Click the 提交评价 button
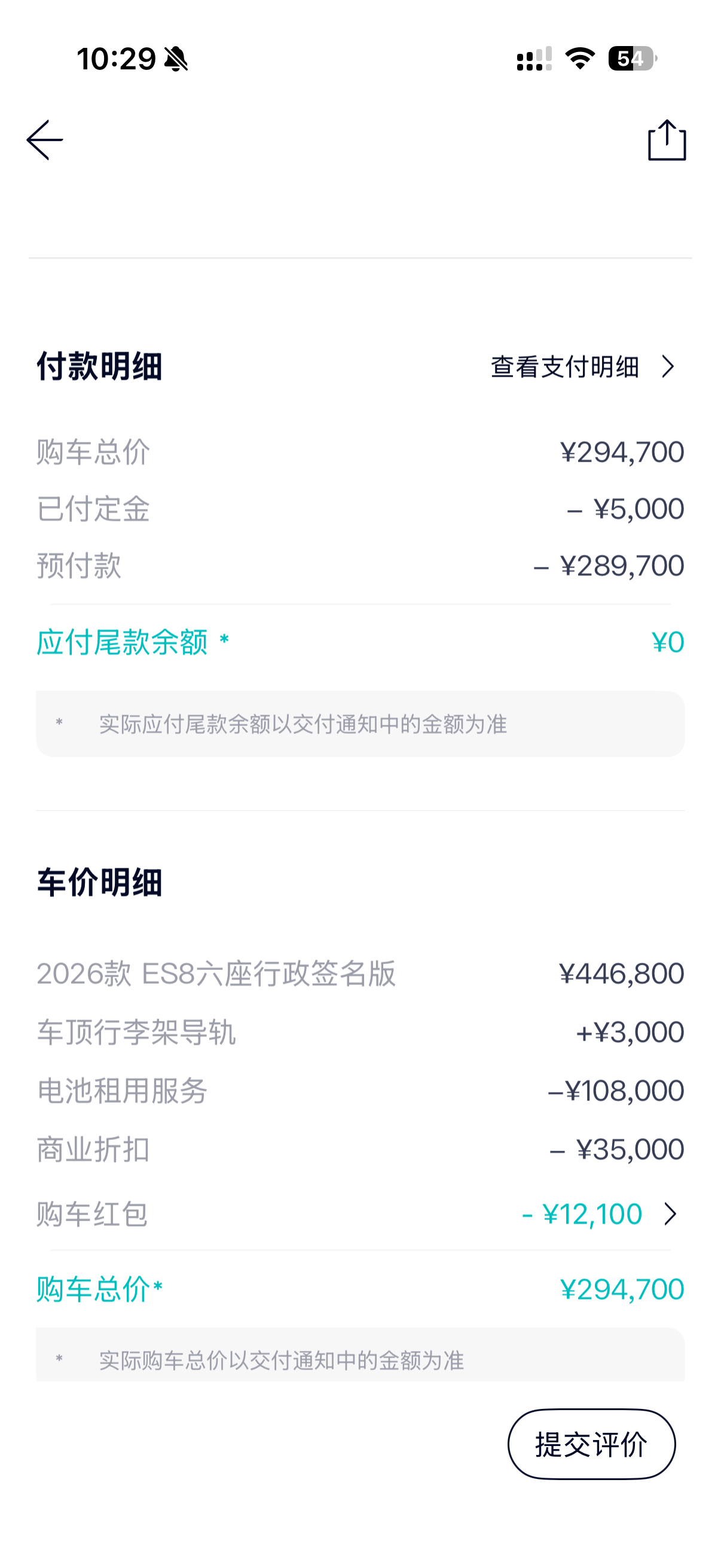Image resolution: width=721 pixels, height=1568 pixels. 591,1444
